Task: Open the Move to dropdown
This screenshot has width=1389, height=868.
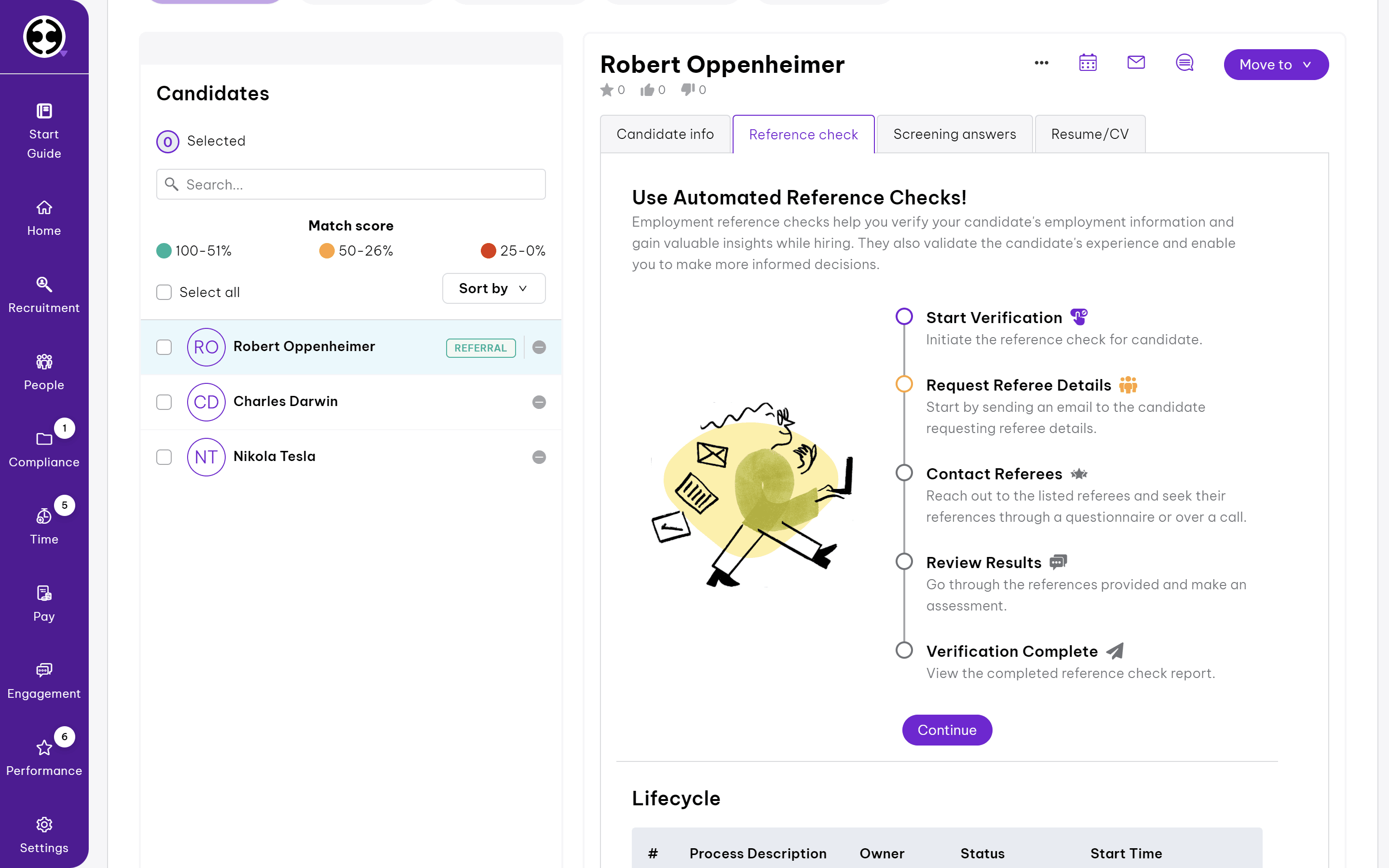Action: (1275, 64)
